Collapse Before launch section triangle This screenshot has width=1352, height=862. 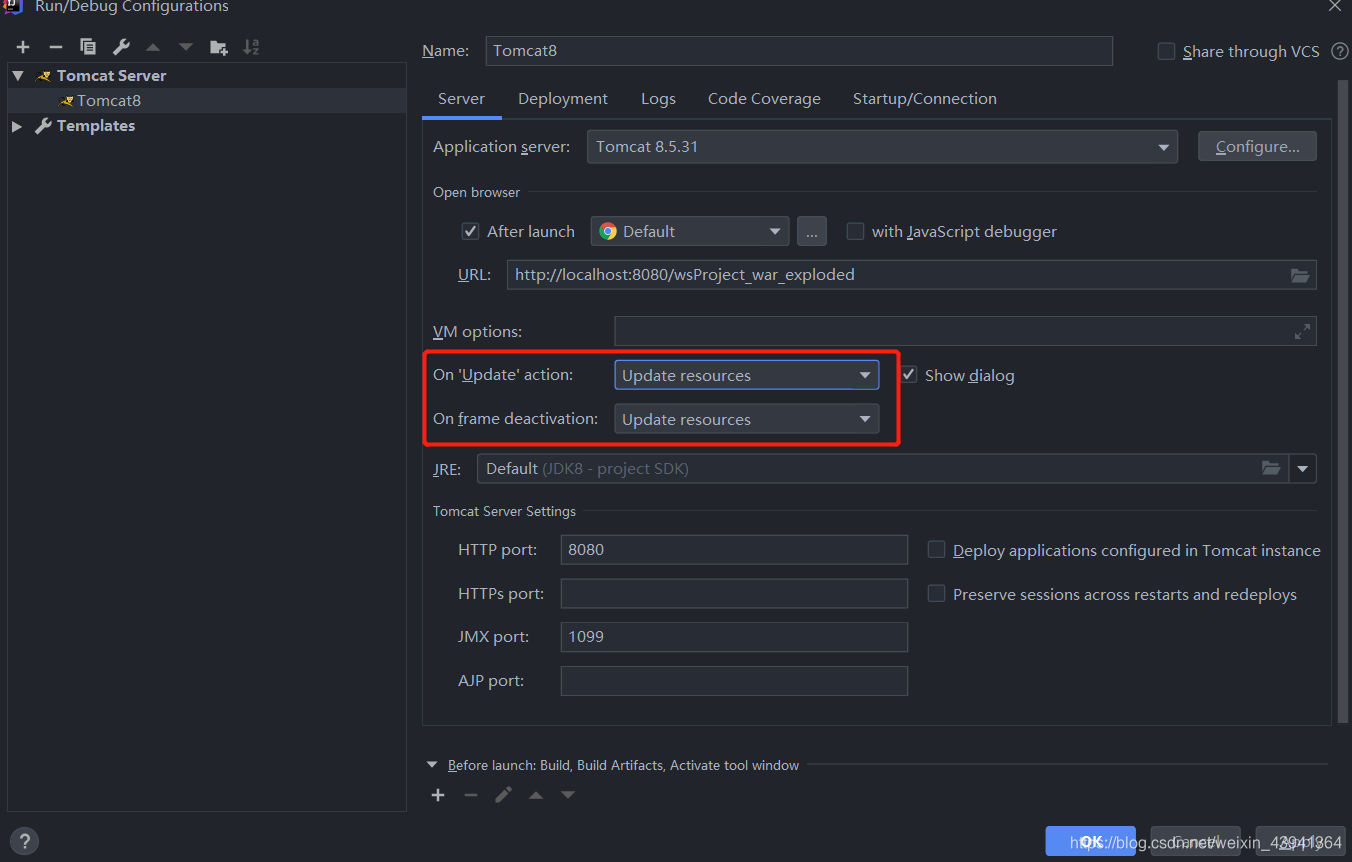433,765
